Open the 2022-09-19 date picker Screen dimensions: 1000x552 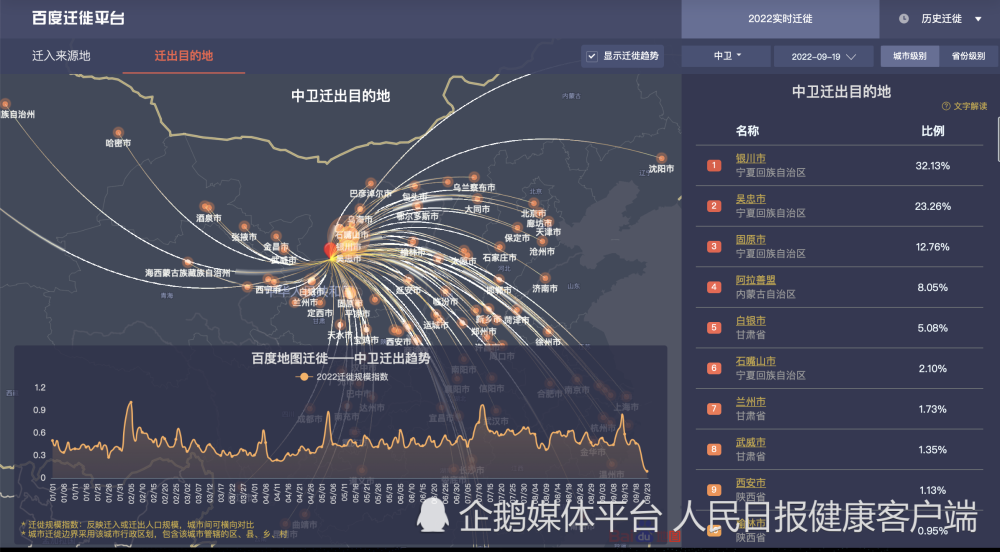coord(823,56)
